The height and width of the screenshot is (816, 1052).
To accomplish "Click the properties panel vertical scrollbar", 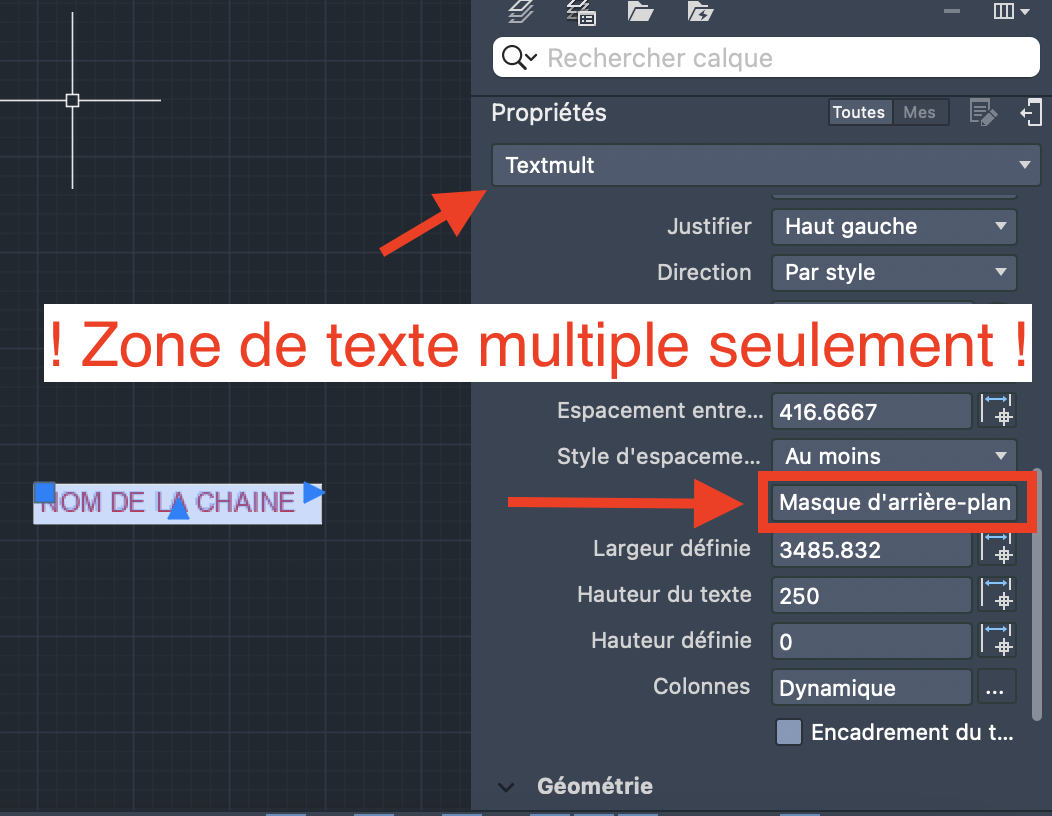I will coord(1037,595).
